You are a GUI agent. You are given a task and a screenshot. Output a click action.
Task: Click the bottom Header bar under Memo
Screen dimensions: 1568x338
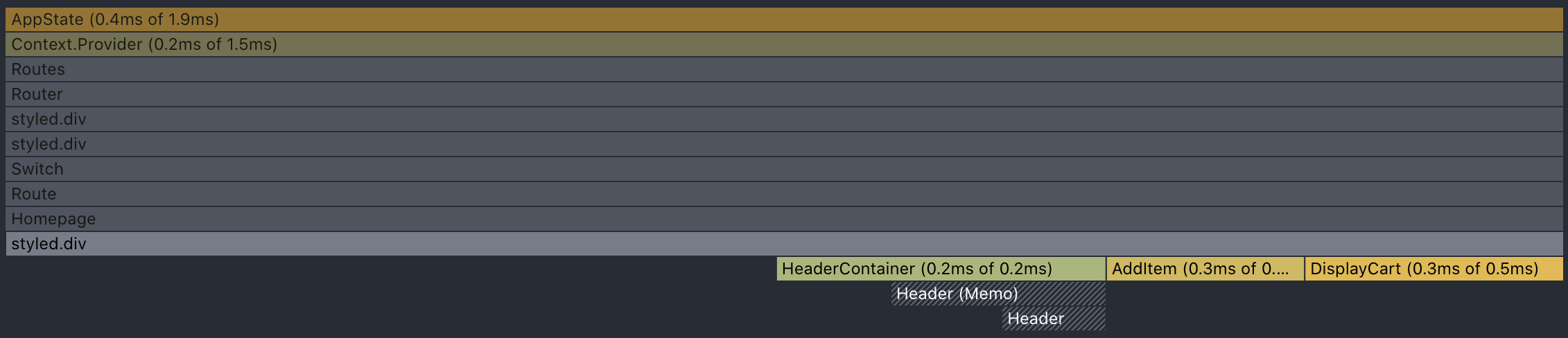point(1054,319)
